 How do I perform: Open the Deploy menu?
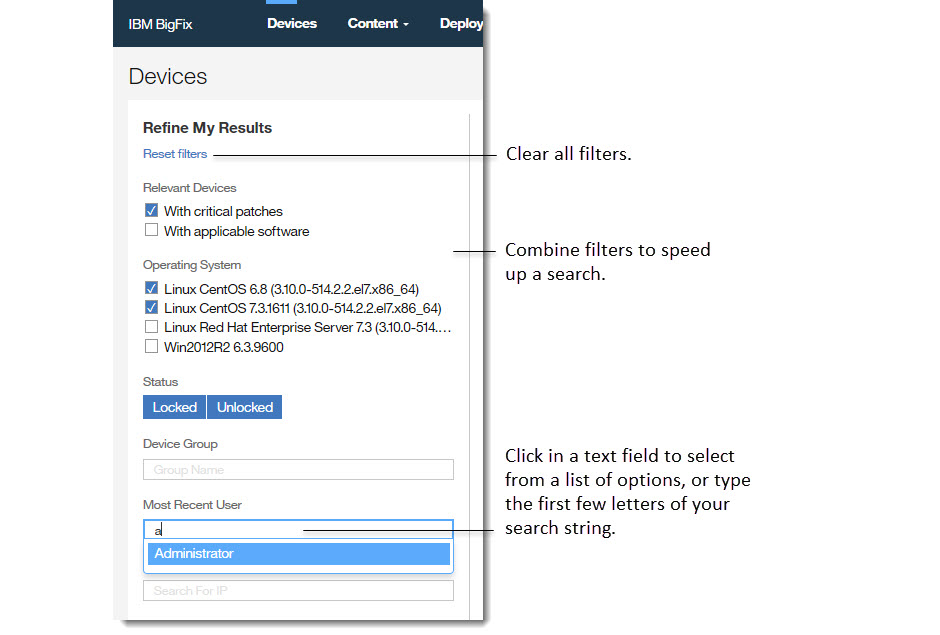tap(461, 23)
